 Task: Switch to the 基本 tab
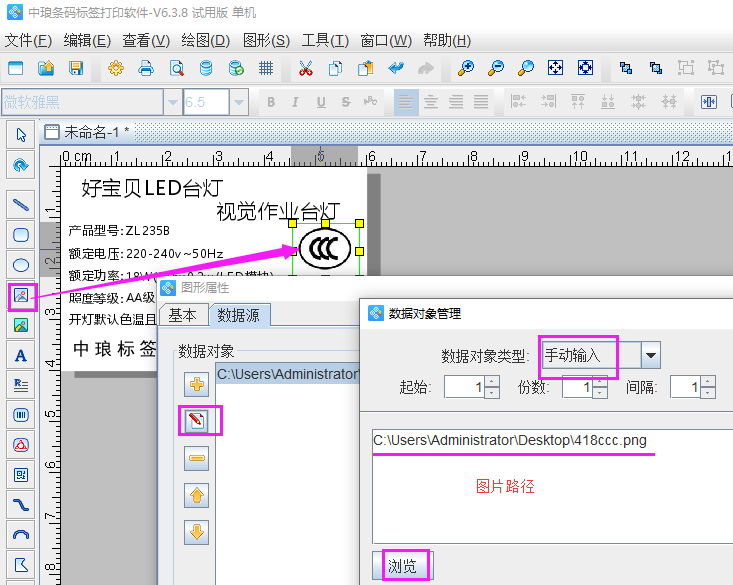click(182, 315)
